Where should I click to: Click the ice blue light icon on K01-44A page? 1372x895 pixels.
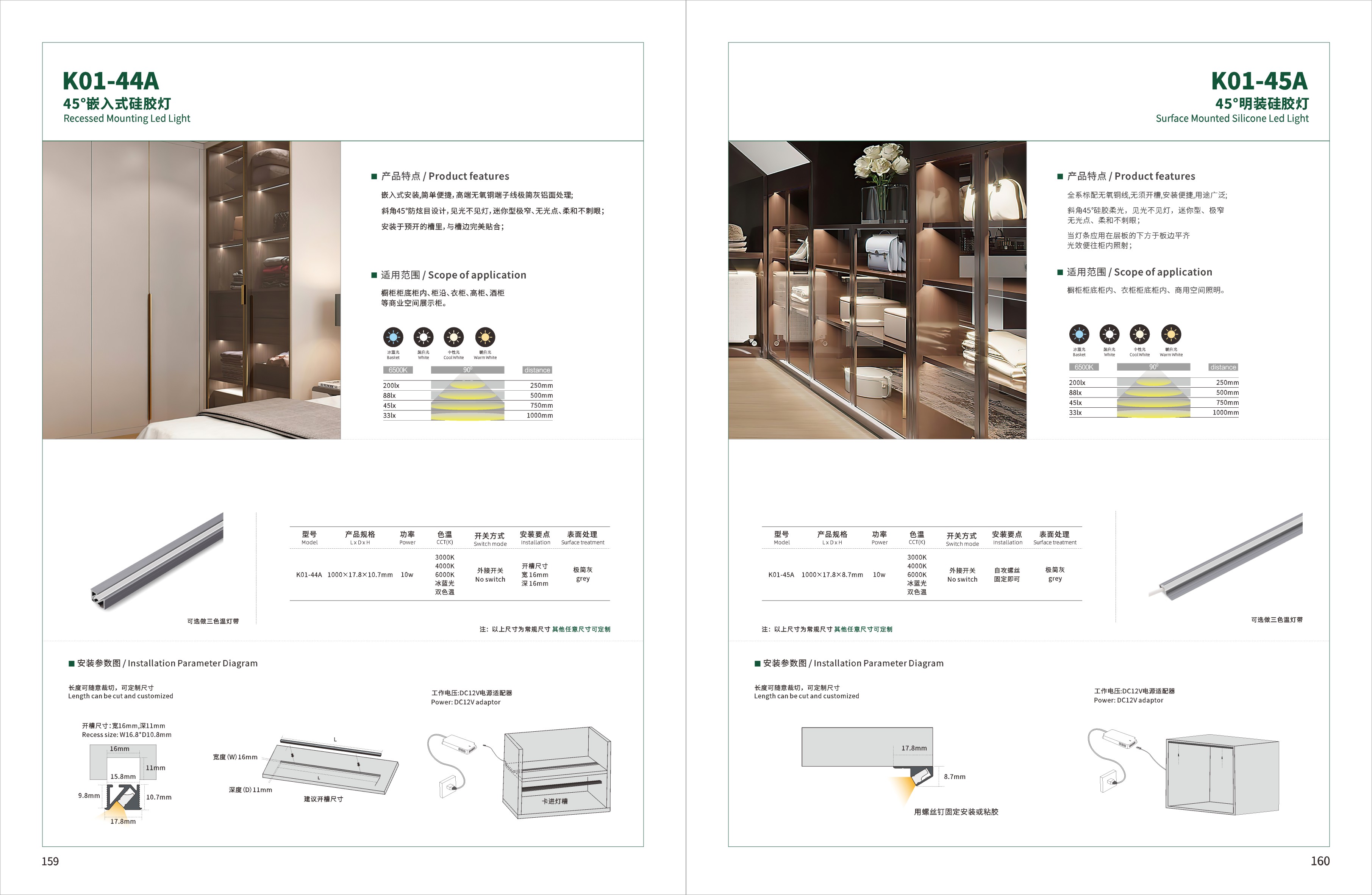click(x=393, y=337)
